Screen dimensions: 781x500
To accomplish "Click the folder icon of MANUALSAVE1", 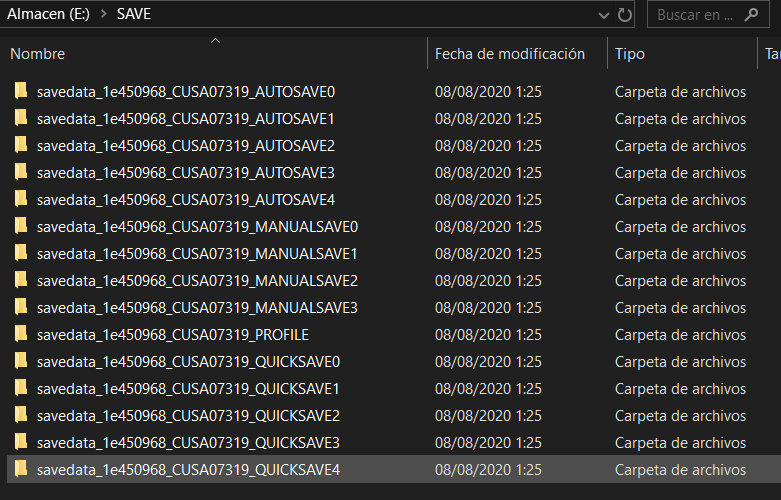I will pyautogui.click(x=21, y=253).
